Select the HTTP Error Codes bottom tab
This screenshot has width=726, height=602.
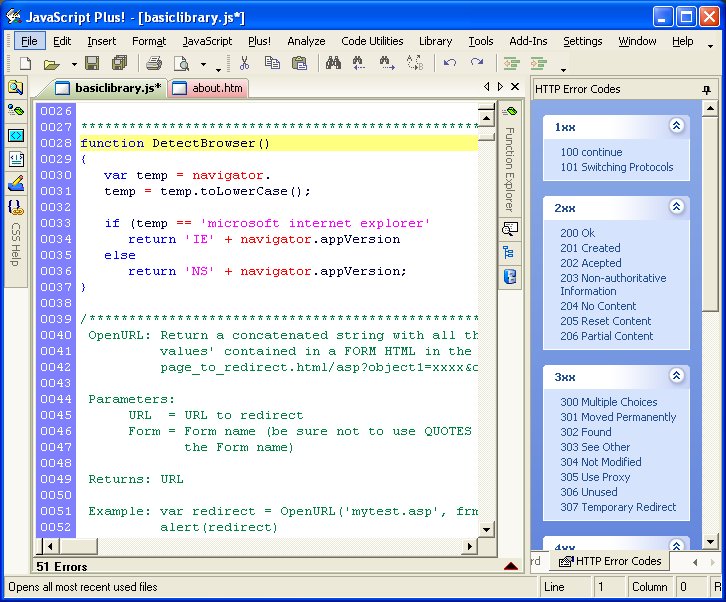coord(610,561)
